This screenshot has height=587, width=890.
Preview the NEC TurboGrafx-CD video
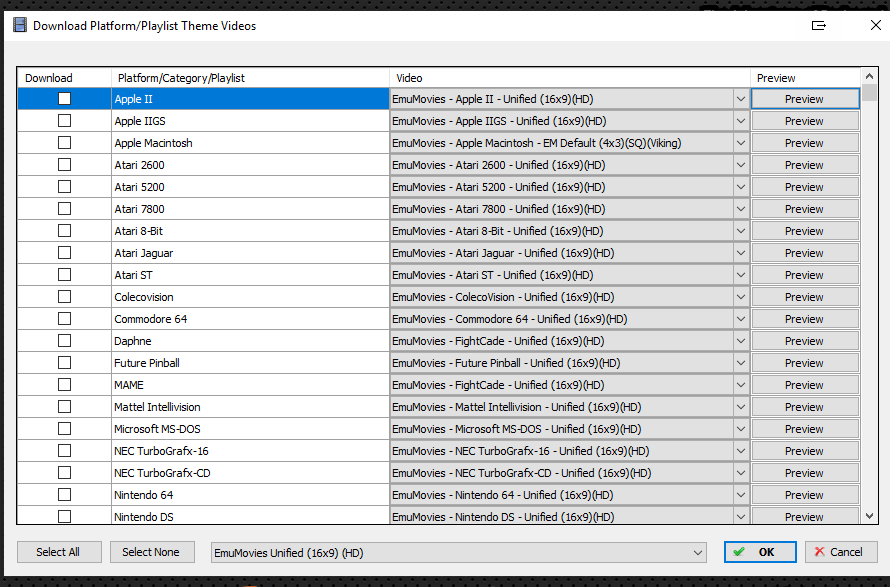coord(805,473)
